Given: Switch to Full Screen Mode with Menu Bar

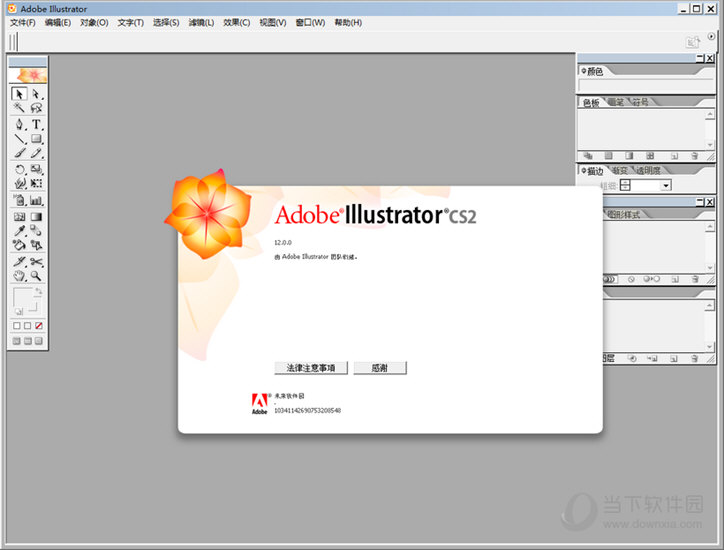Looking at the screenshot, I should pyautogui.click(x=28, y=341).
